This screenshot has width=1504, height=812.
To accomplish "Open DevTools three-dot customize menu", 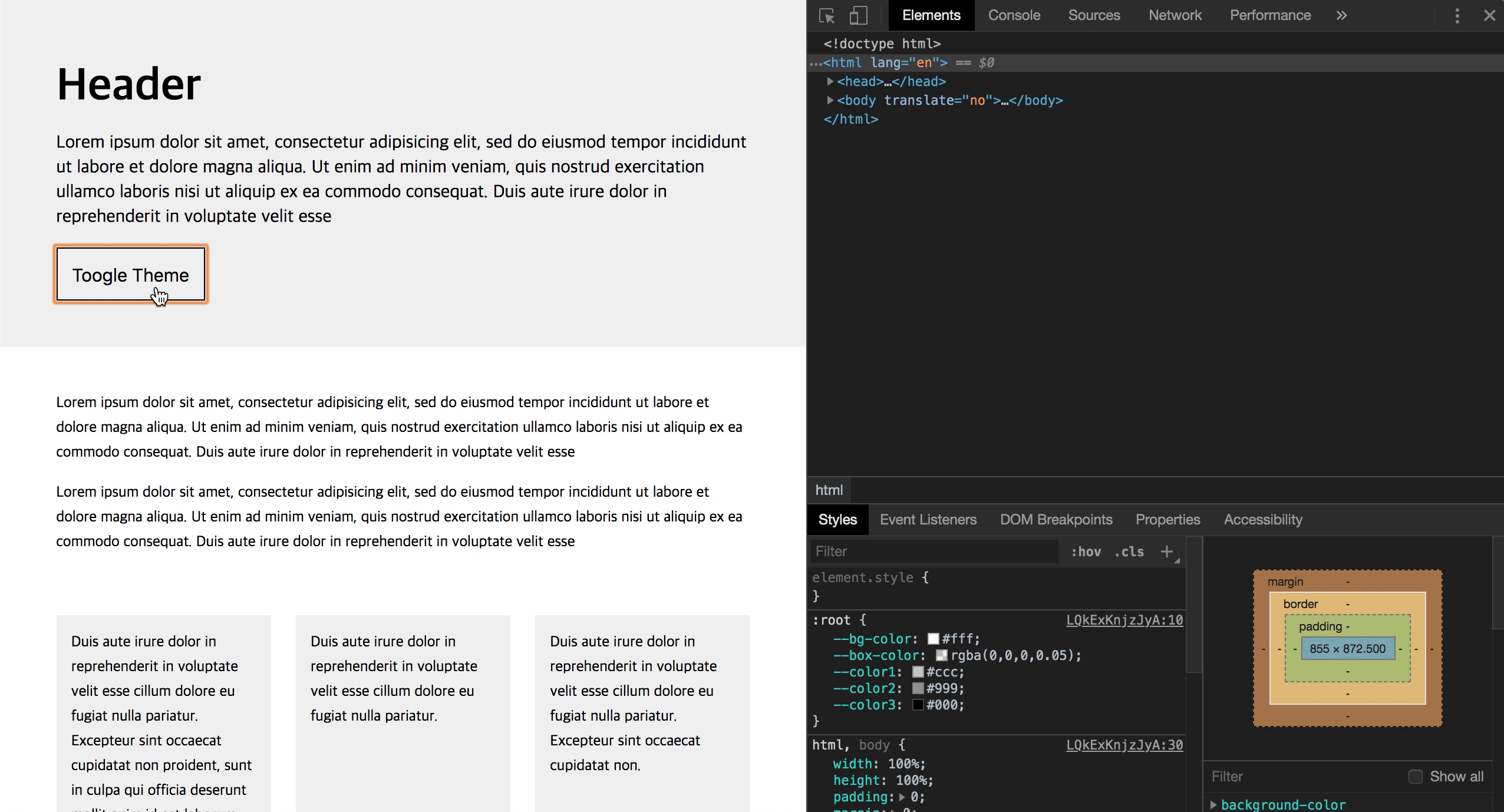I will (x=1457, y=16).
